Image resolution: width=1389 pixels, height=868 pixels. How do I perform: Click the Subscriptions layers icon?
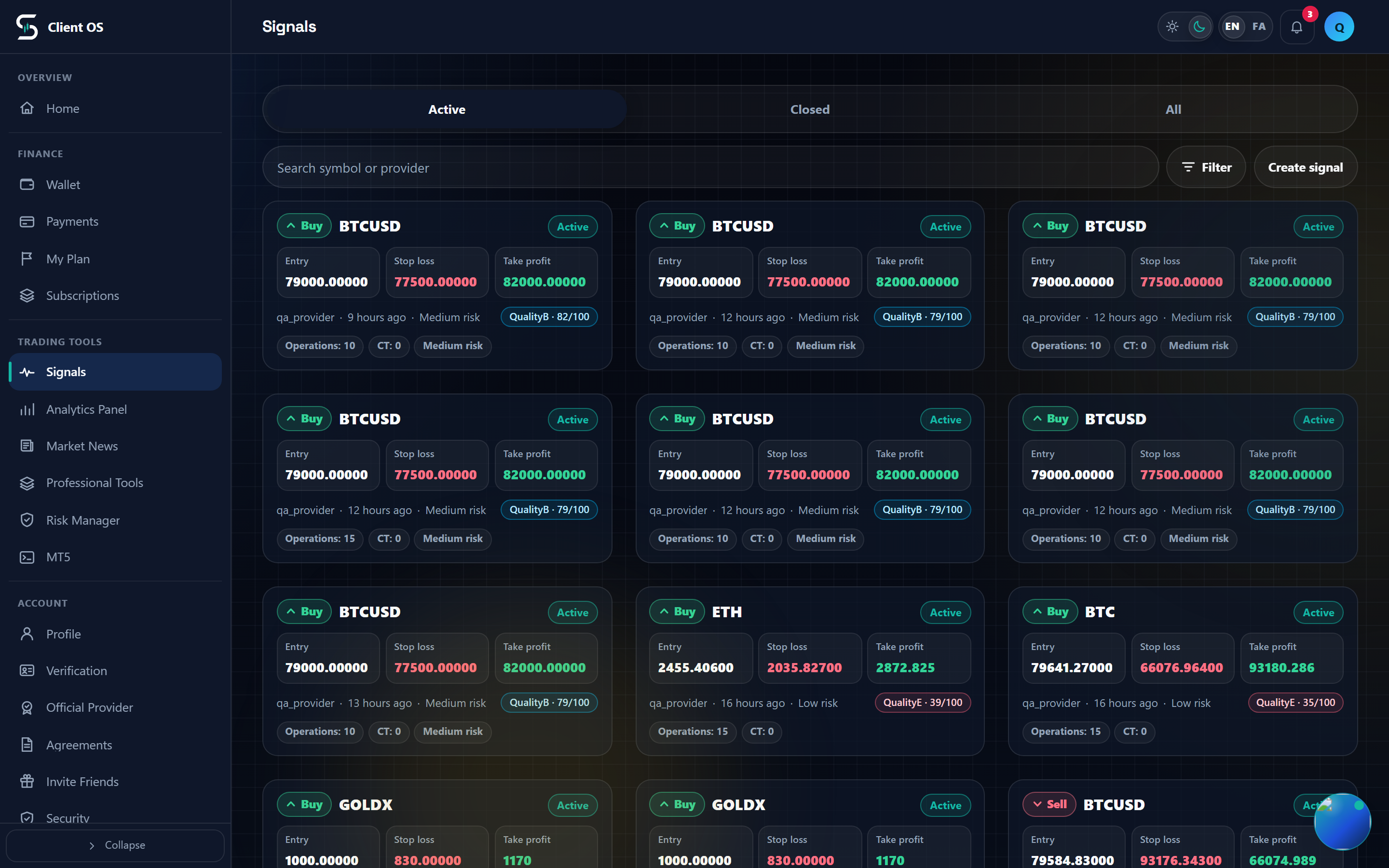pos(27,296)
